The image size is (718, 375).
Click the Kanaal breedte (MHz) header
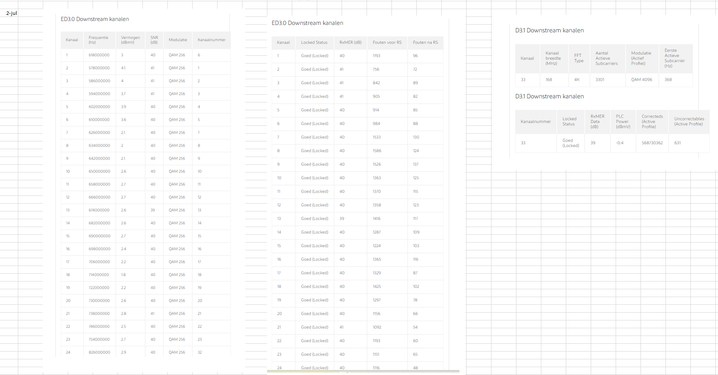[553, 58]
